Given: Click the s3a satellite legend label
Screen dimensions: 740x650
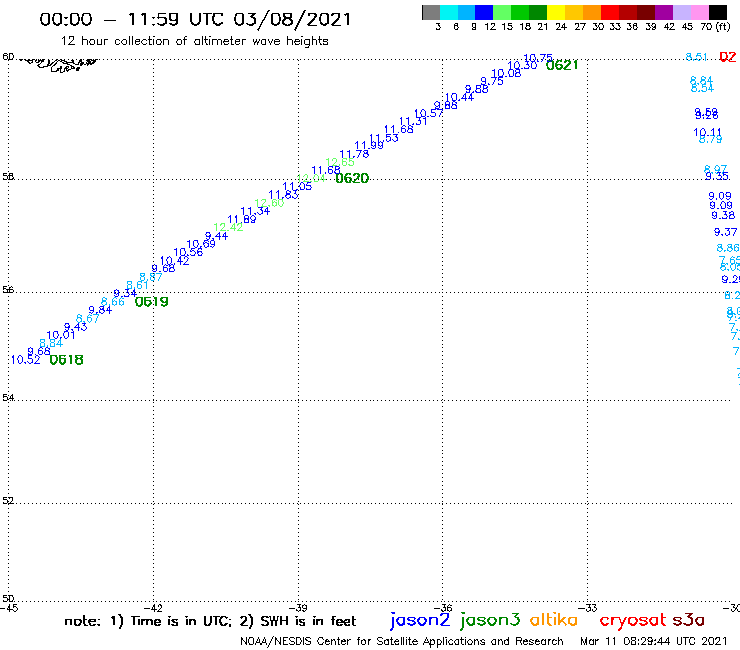Looking at the screenshot, I should coord(689,620).
